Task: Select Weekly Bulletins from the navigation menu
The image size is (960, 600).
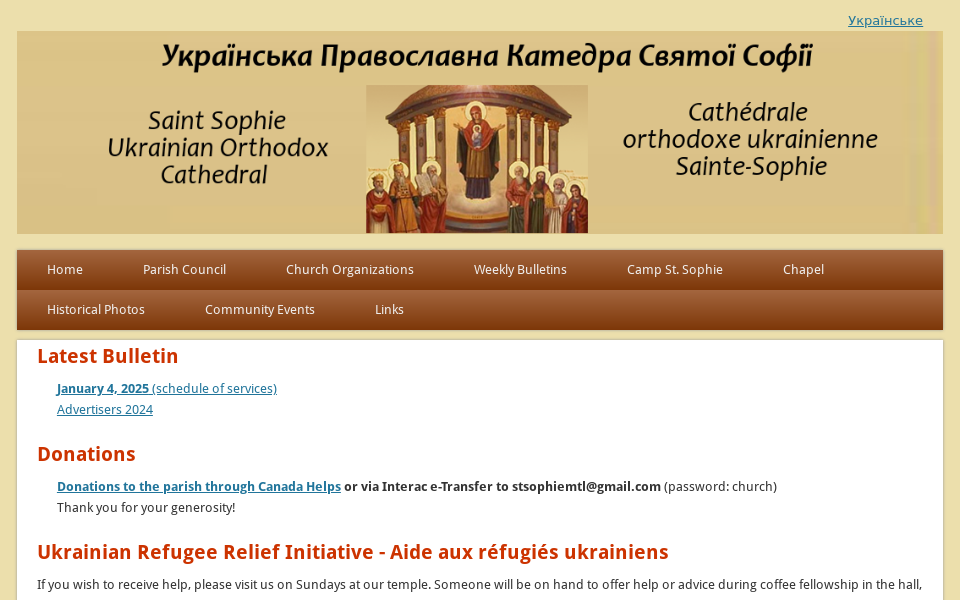Action: tap(520, 270)
